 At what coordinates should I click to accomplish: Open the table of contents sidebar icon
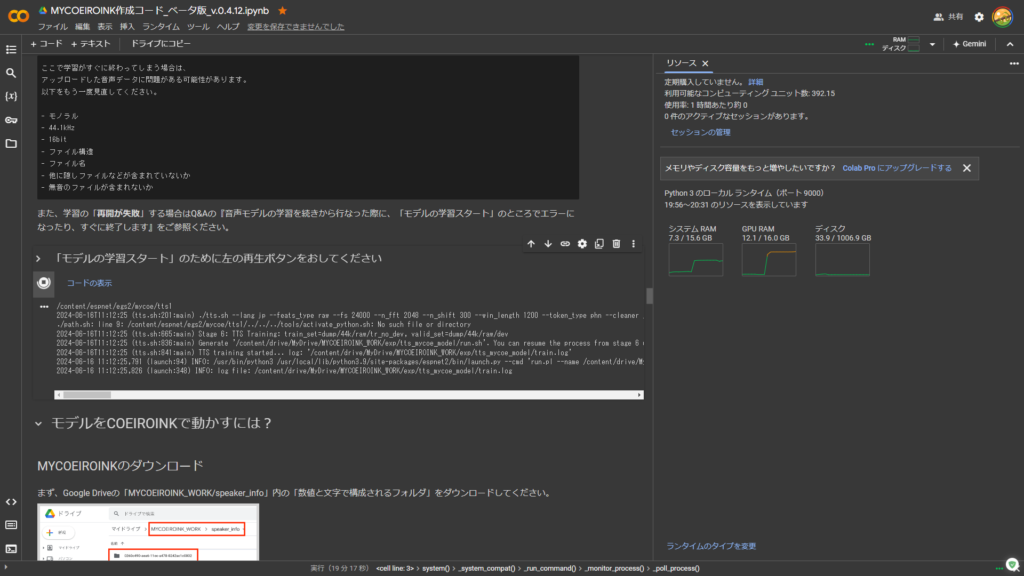[x=11, y=50]
